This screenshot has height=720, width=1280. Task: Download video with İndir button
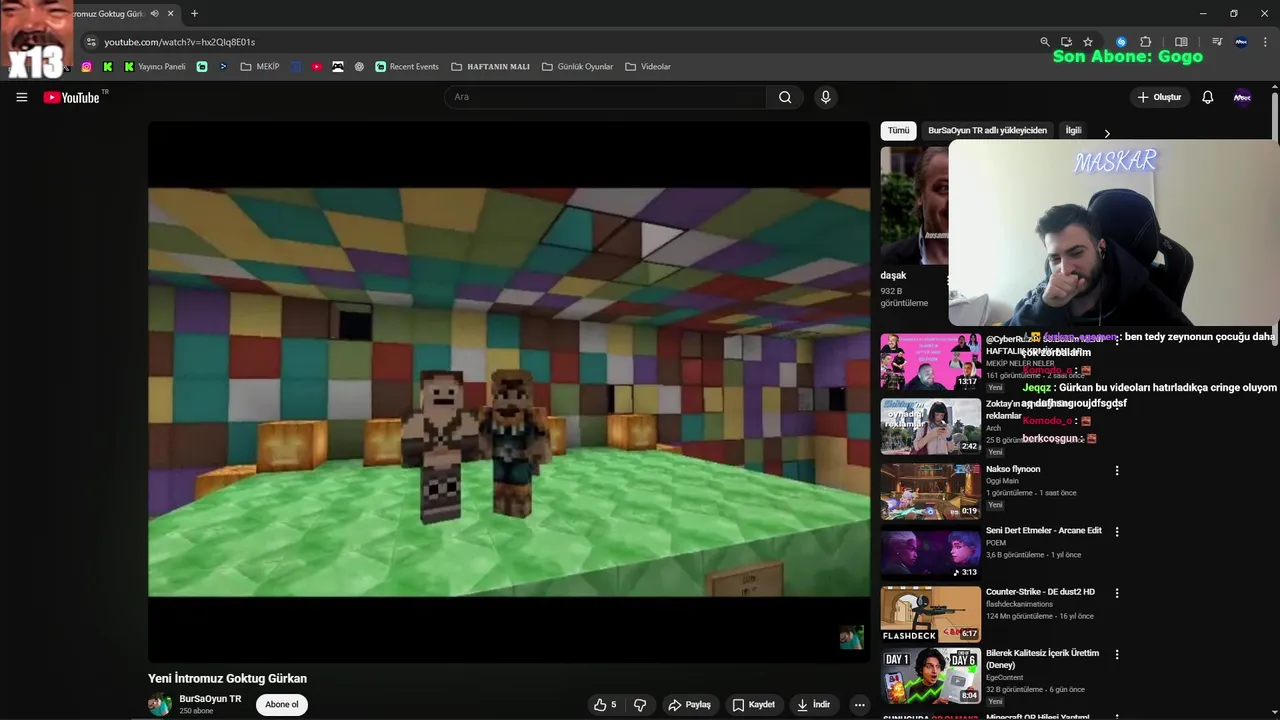[814, 705]
